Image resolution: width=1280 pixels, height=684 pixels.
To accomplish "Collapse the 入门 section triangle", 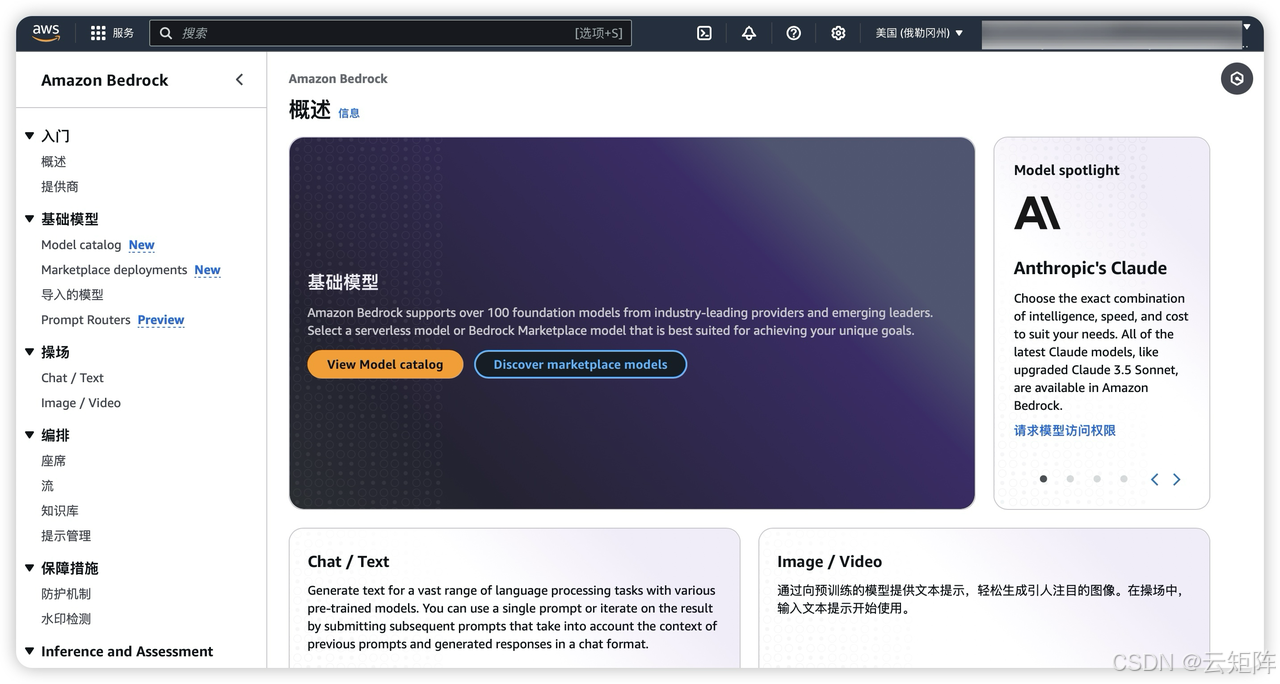I will 30,135.
